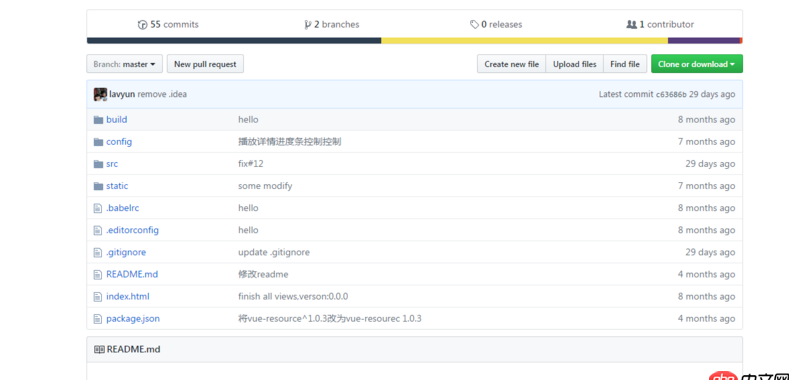Click the 'hello' message in .editorconfig row

click(x=248, y=230)
